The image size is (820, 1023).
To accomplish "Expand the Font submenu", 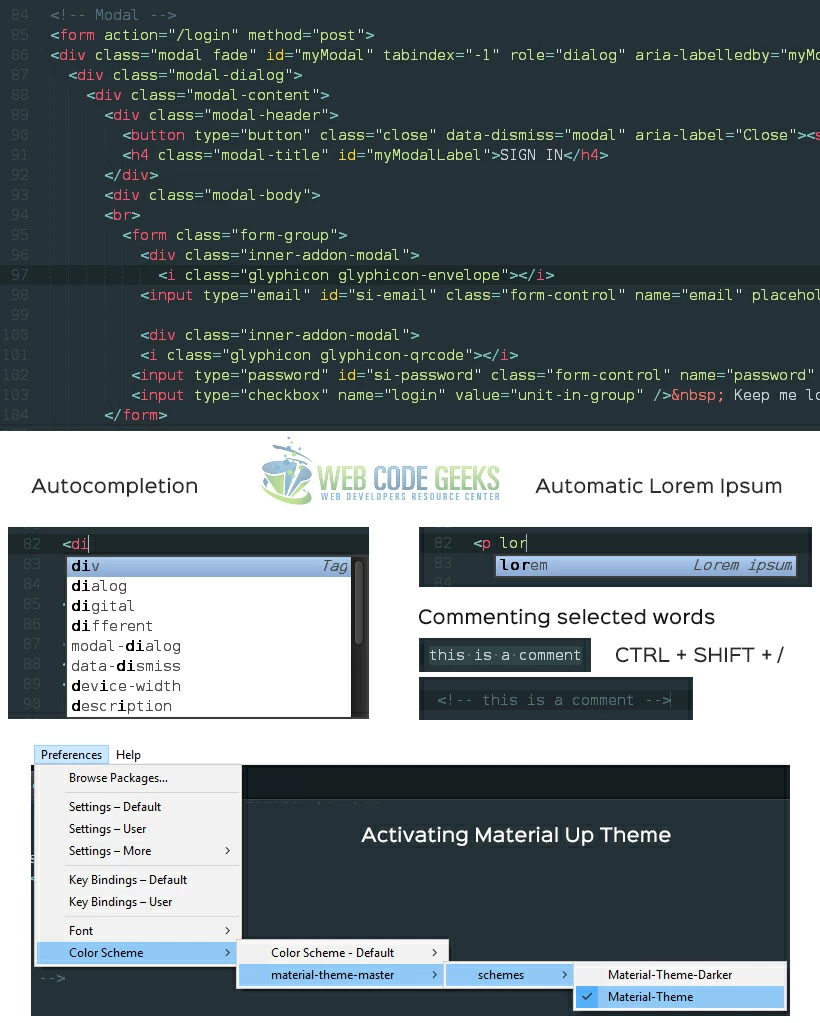I will [x=138, y=930].
